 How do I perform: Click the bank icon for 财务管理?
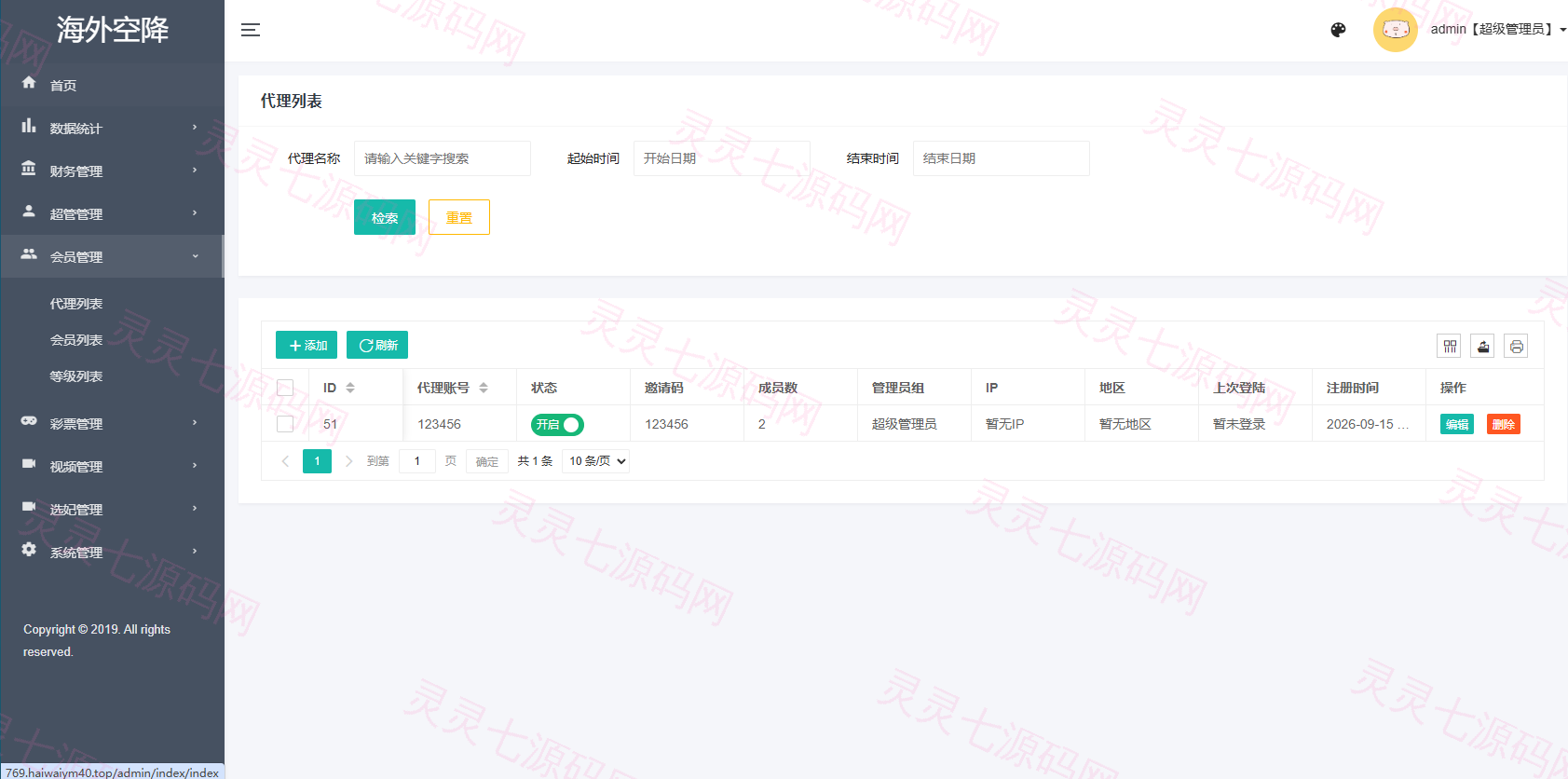(x=29, y=169)
